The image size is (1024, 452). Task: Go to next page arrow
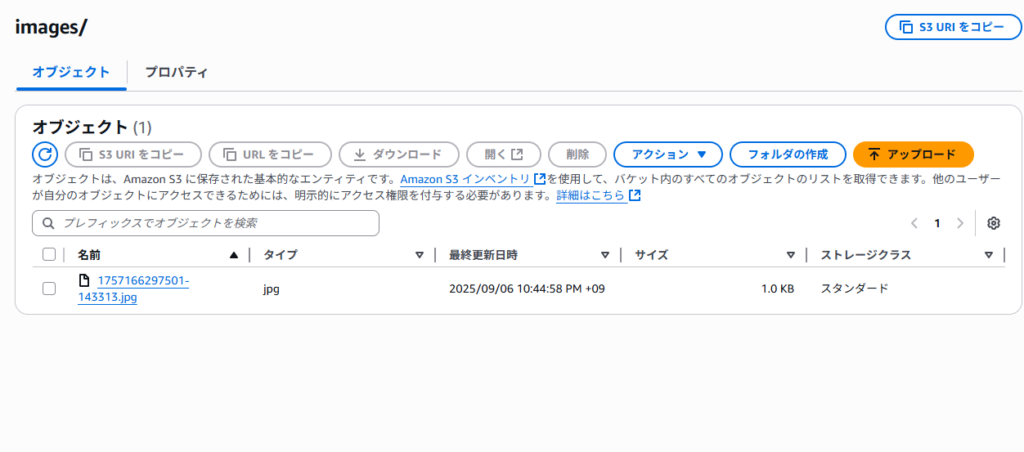[x=959, y=223]
